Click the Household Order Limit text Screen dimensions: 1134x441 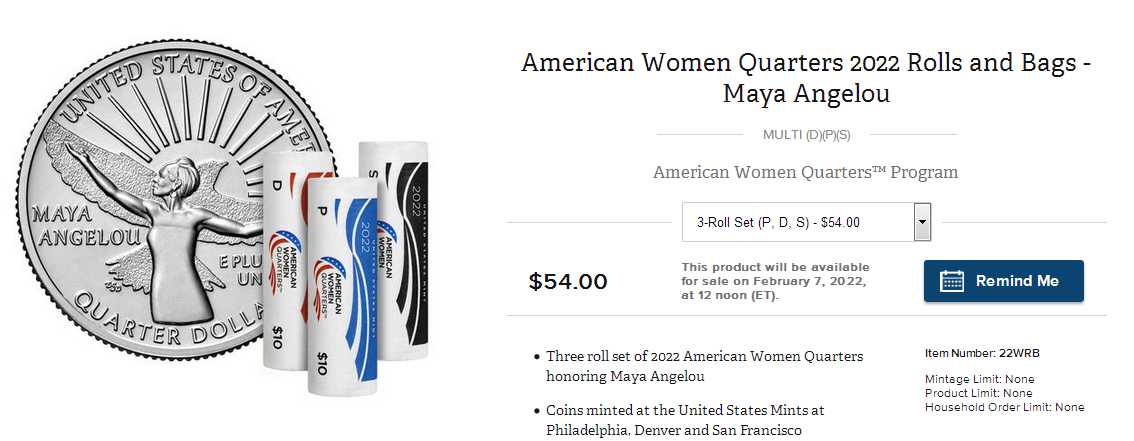1004,407
